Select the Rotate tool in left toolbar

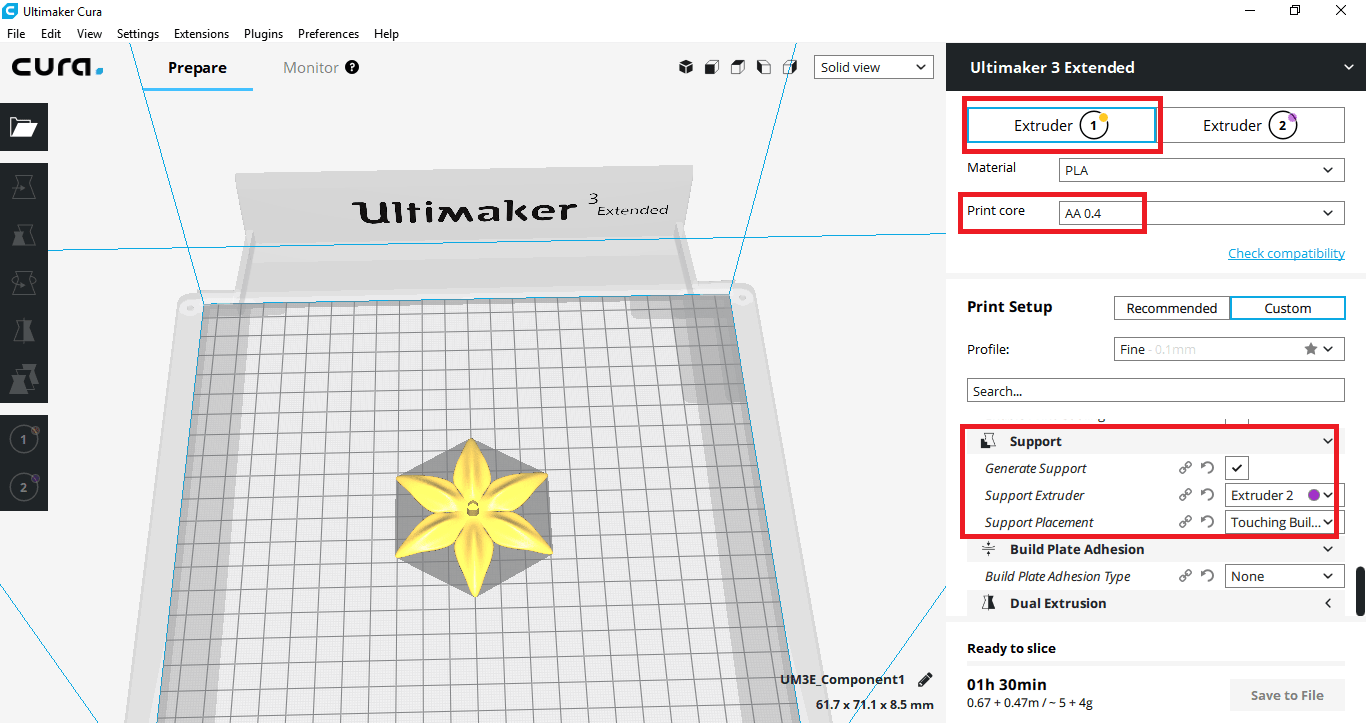(x=23, y=283)
